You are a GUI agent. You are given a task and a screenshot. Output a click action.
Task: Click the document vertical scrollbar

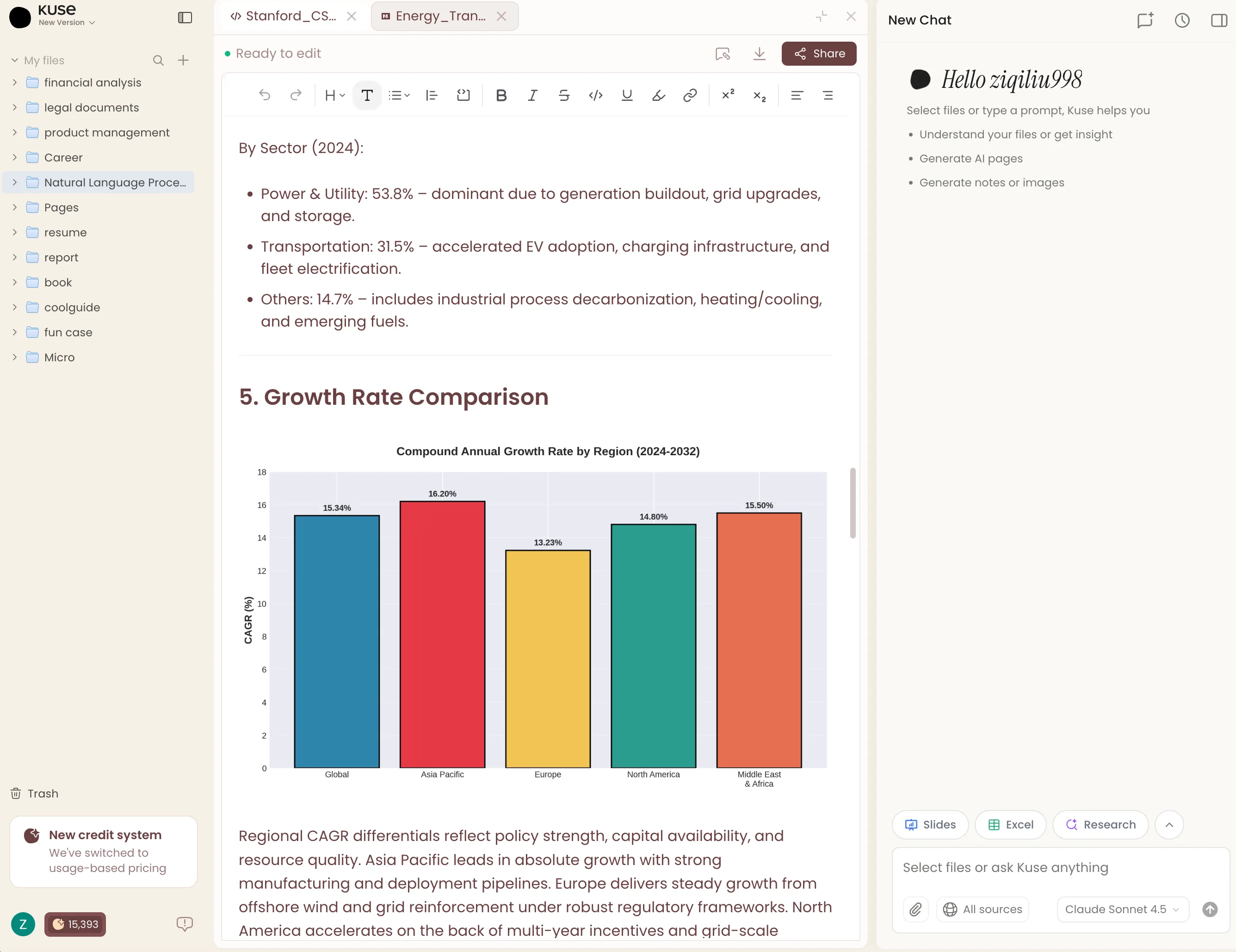[853, 503]
